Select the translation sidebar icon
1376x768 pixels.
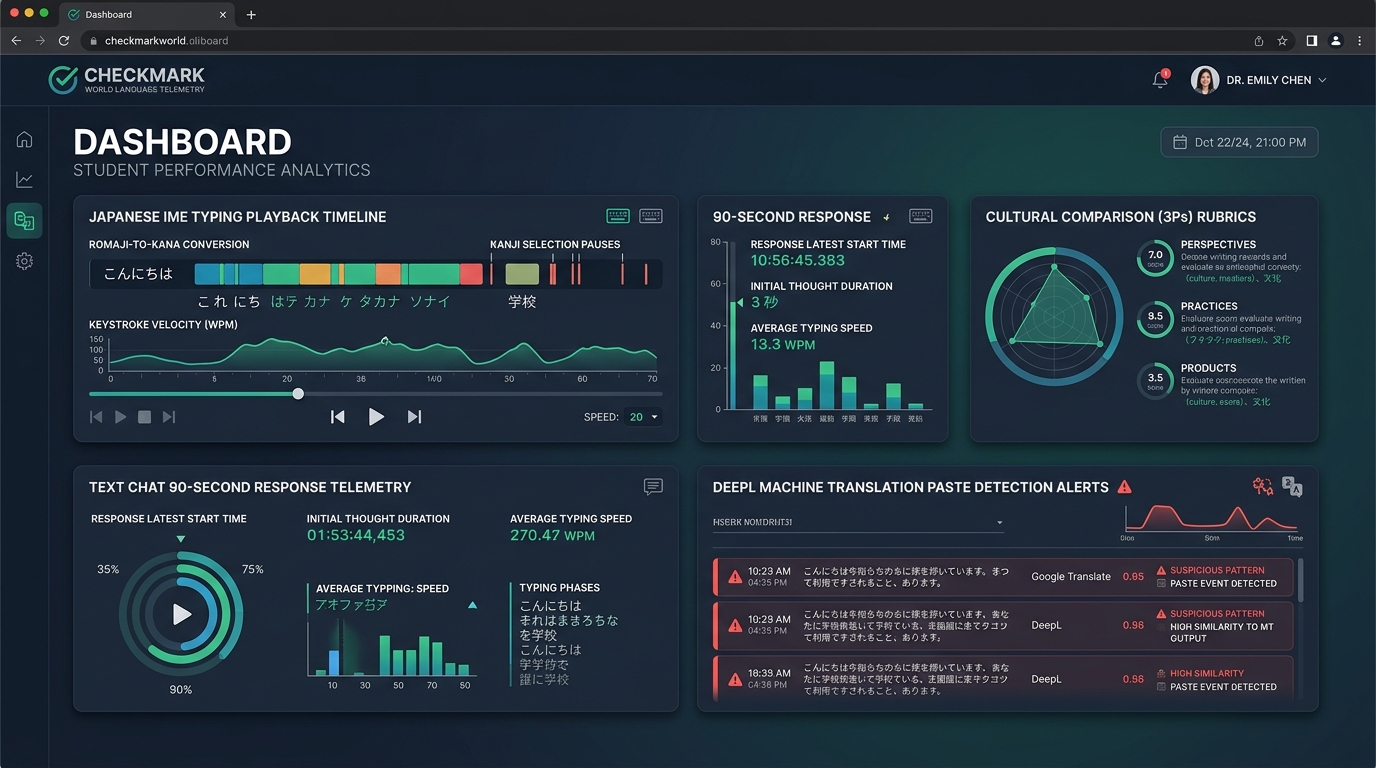click(24, 221)
